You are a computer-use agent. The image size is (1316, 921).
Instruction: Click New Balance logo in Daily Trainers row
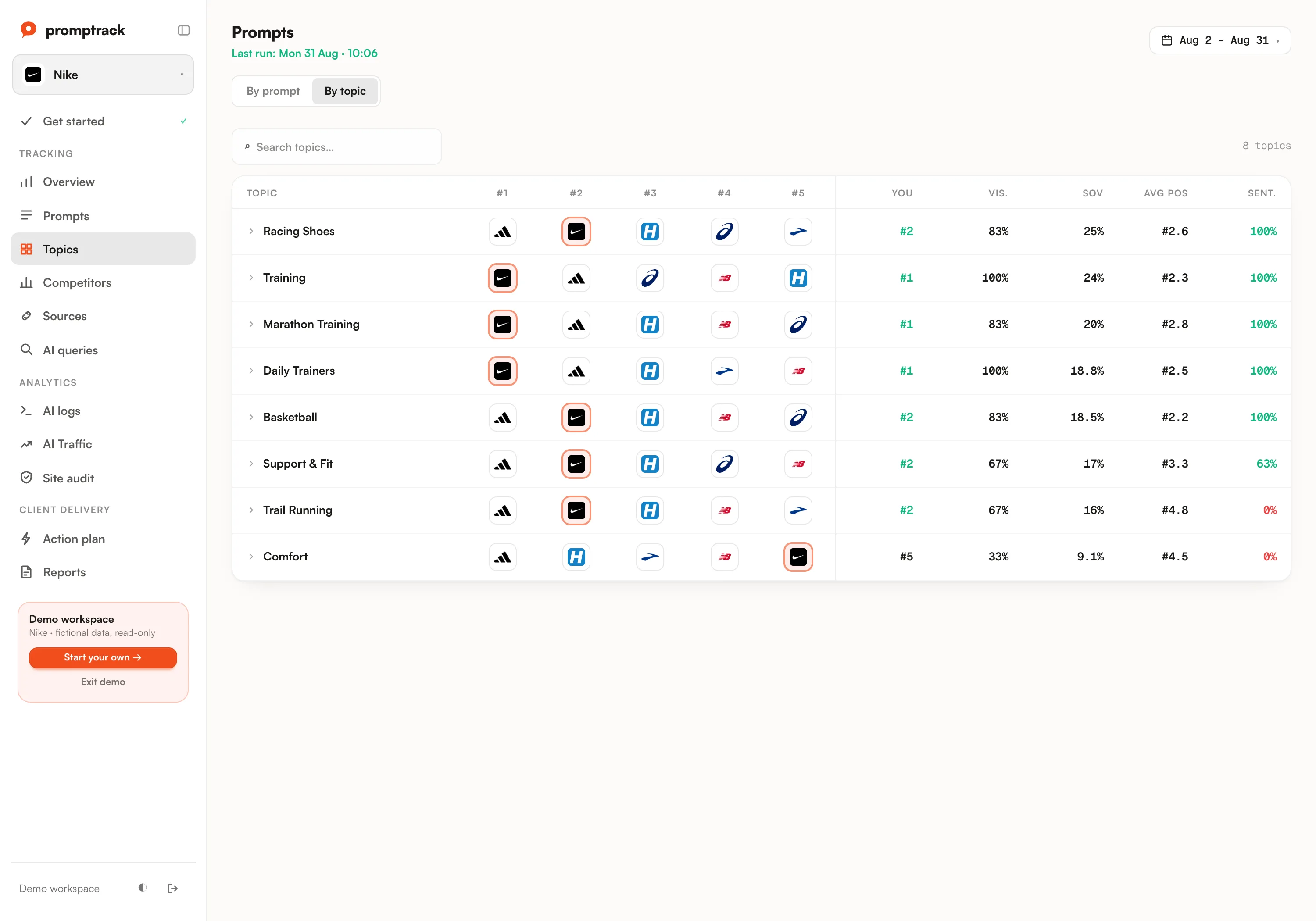click(x=798, y=371)
